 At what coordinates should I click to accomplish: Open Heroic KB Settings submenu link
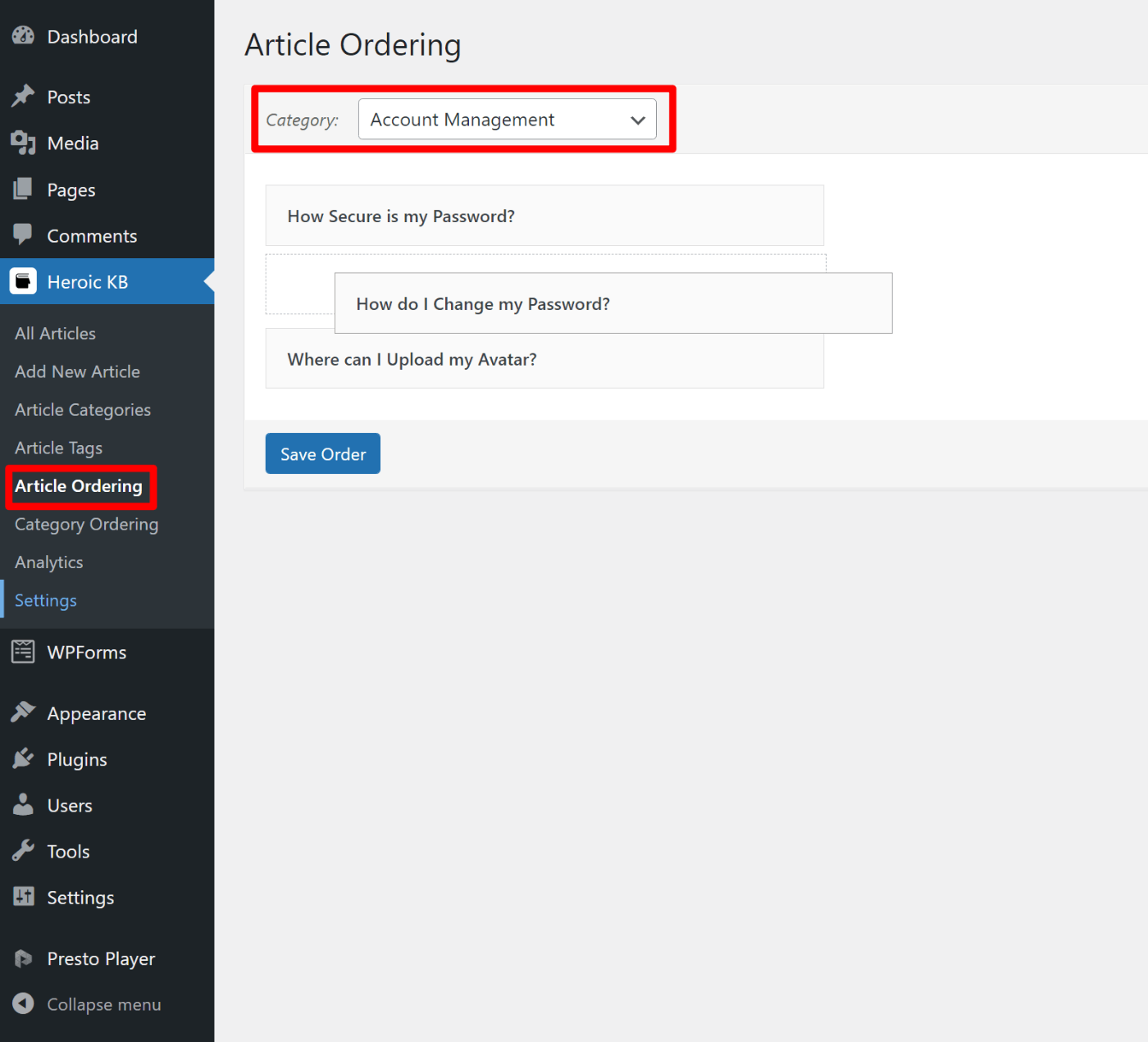click(x=45, y=601)
